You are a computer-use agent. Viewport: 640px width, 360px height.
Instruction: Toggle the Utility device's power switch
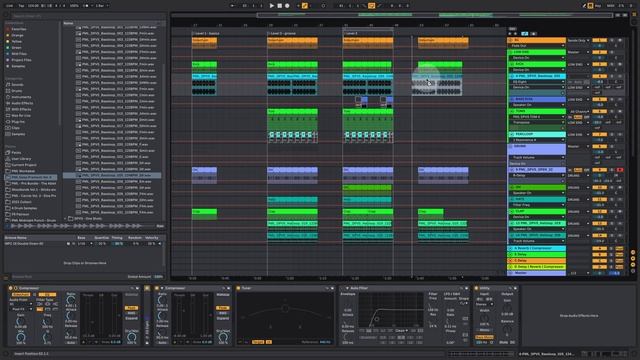coord(476,288)
